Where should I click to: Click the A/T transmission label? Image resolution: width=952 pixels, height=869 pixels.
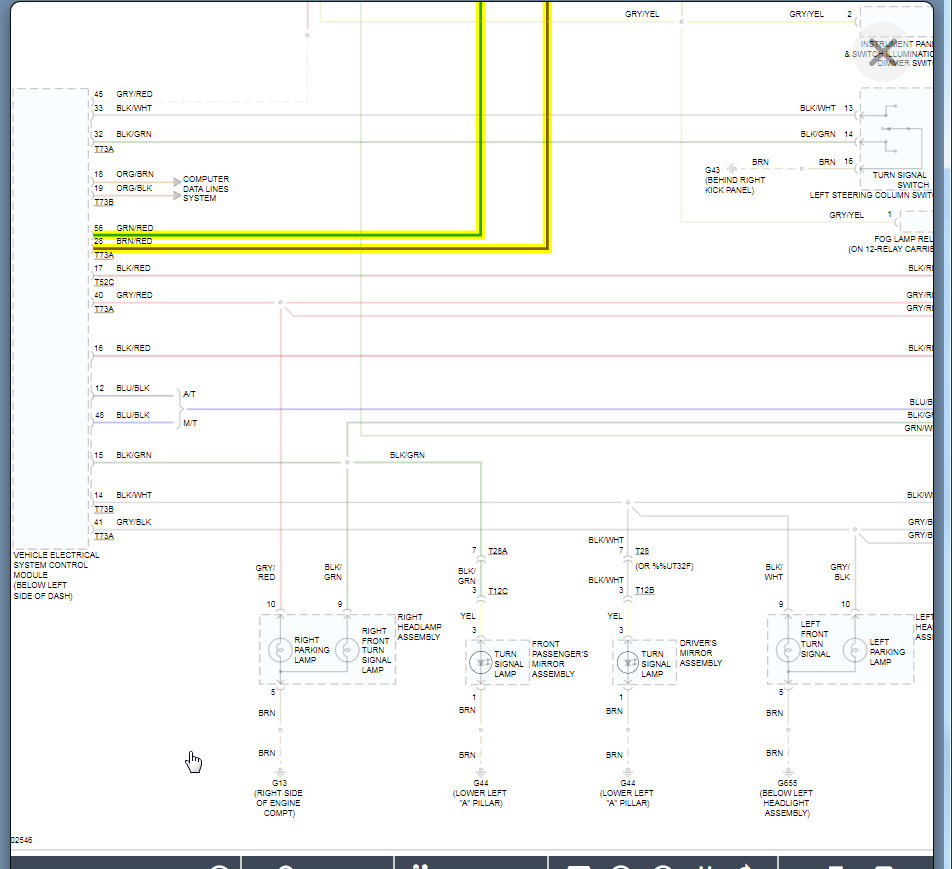[x=189, y=394]
